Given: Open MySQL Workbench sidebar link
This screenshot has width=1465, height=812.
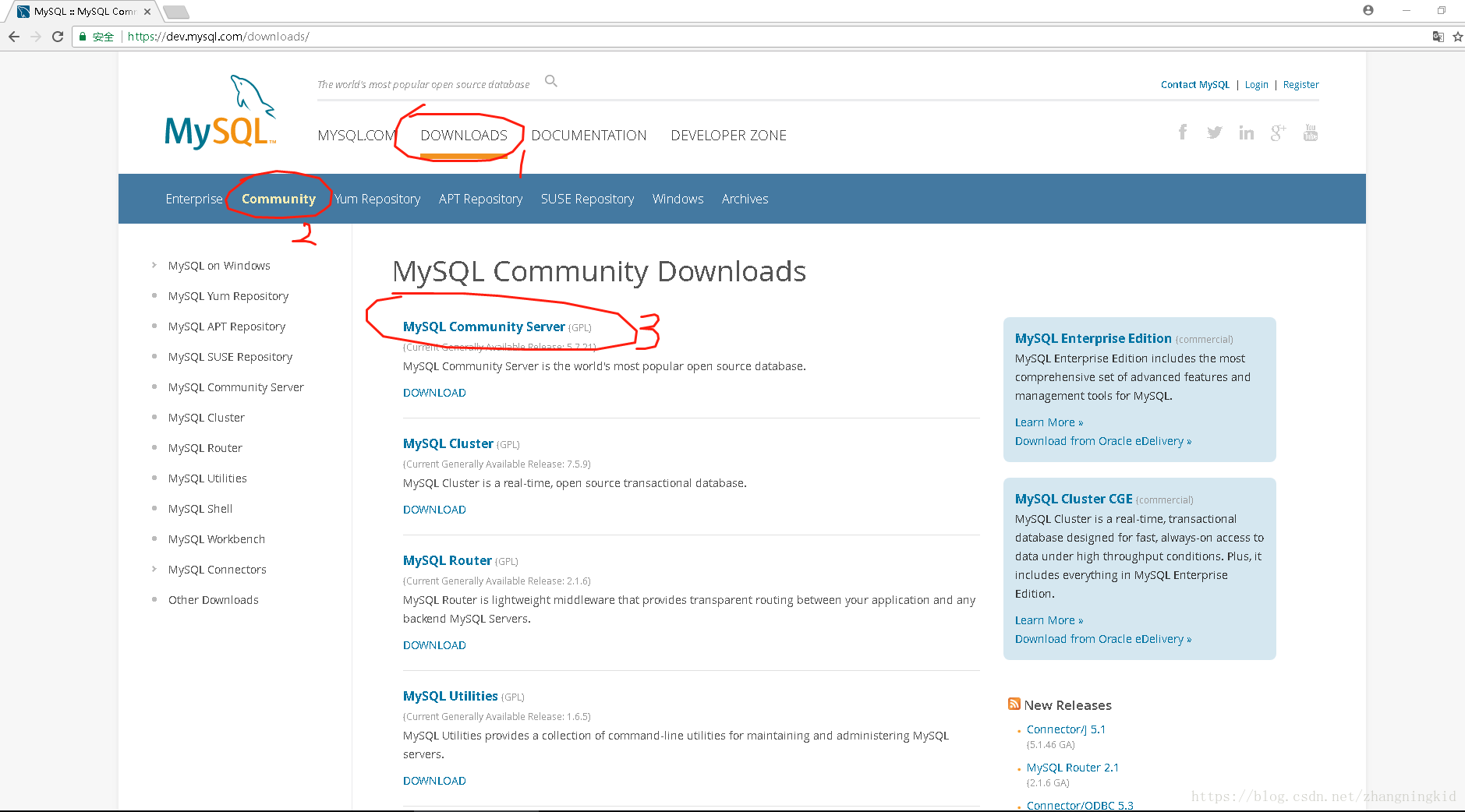Looking at the screenshot, I should pos(216,539).
